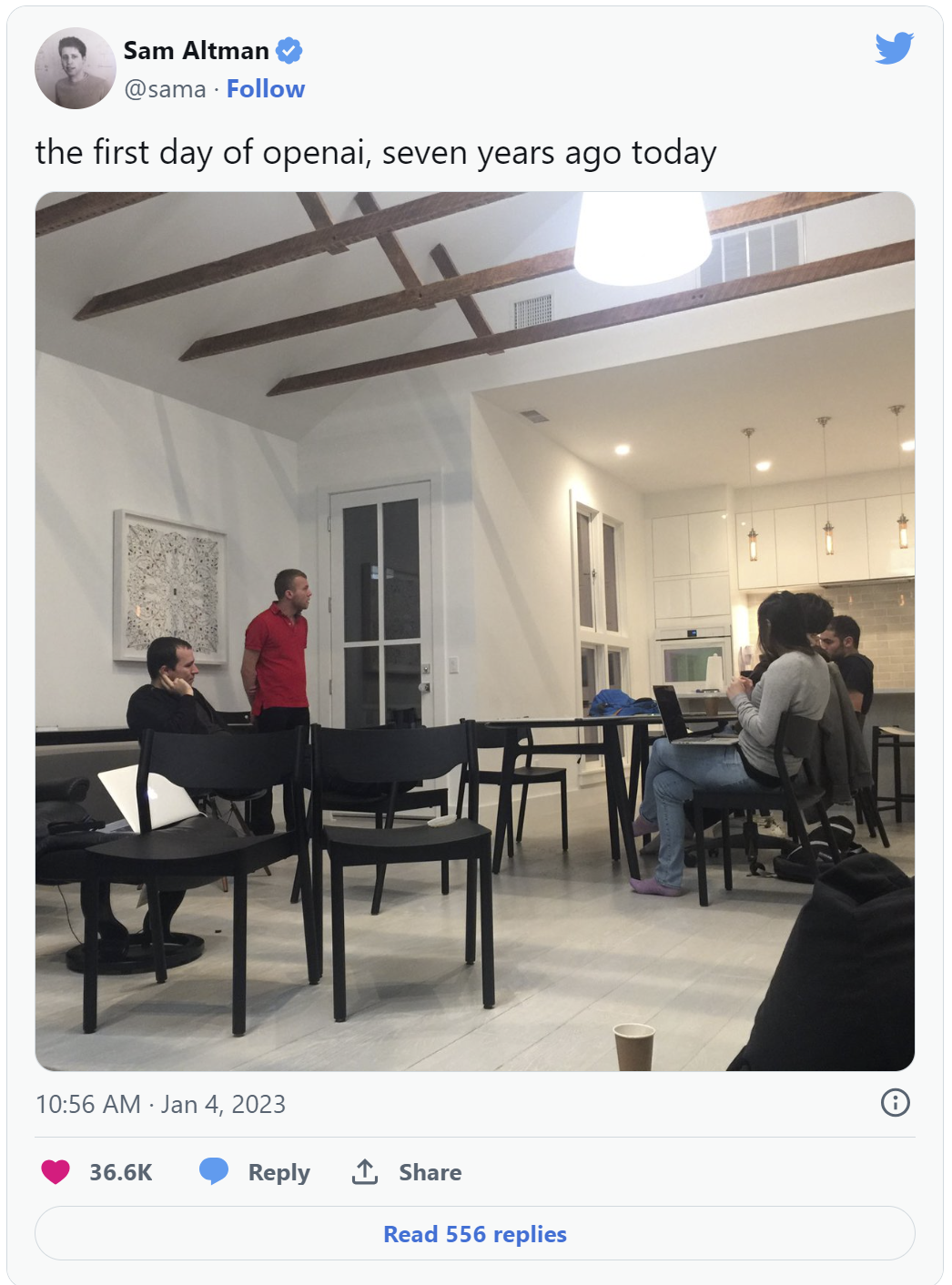Like the tweet with the heart icon
The image size is (952, 1285).
pyautogui.click(x=56, y=1171)
